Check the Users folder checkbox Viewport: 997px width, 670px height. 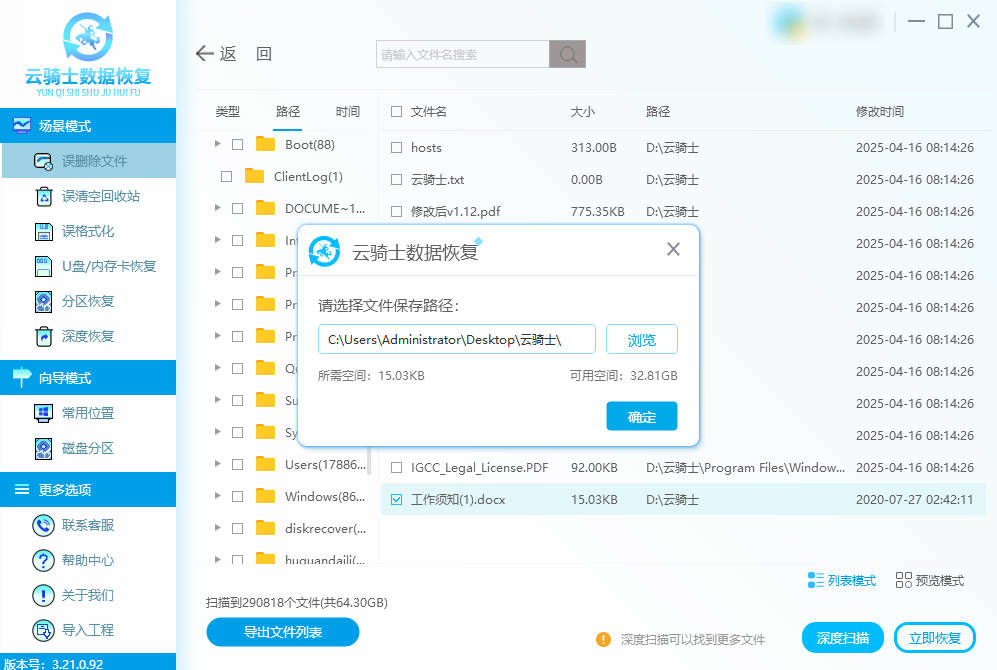[237, 464]
